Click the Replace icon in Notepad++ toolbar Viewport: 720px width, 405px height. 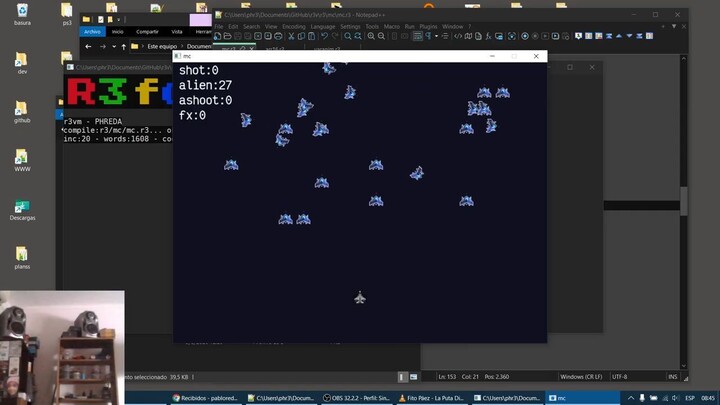pyautogui.click(x=358, y=36)
